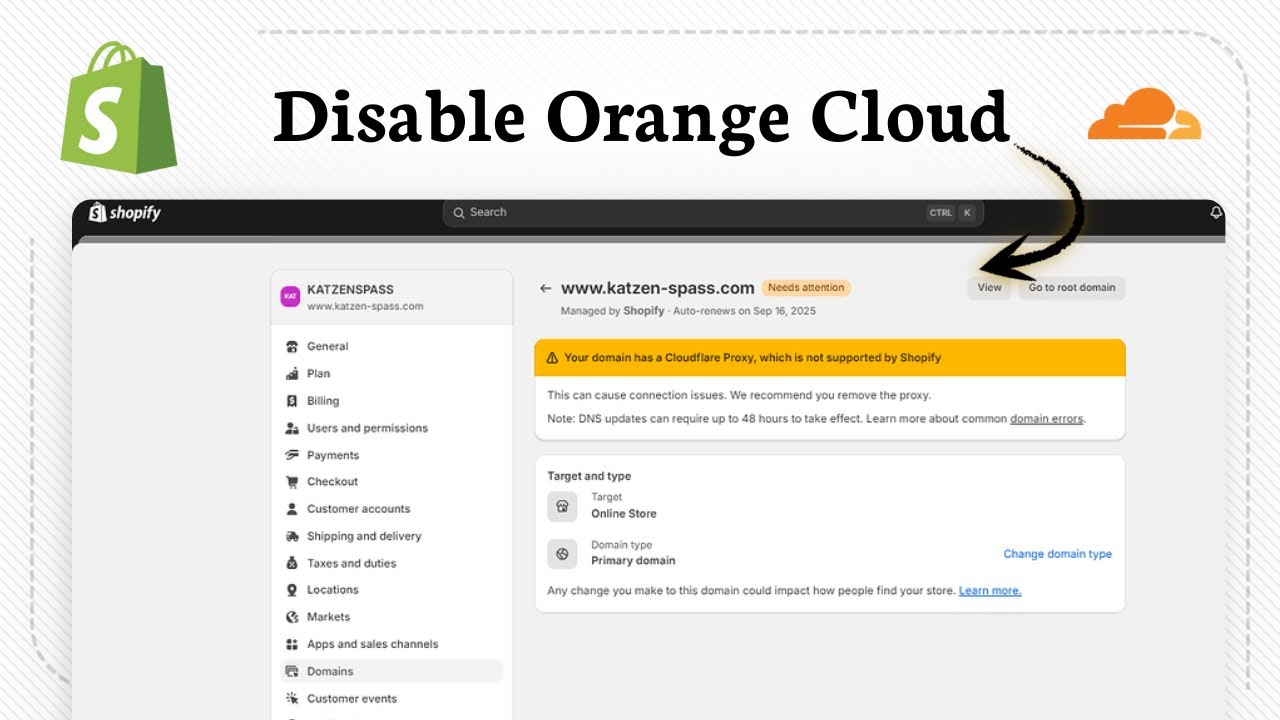Image resolution: width=1280 pixels, height=720 pixels.
Task: Click the General settings storefront icon
Action: coord(292,347)
